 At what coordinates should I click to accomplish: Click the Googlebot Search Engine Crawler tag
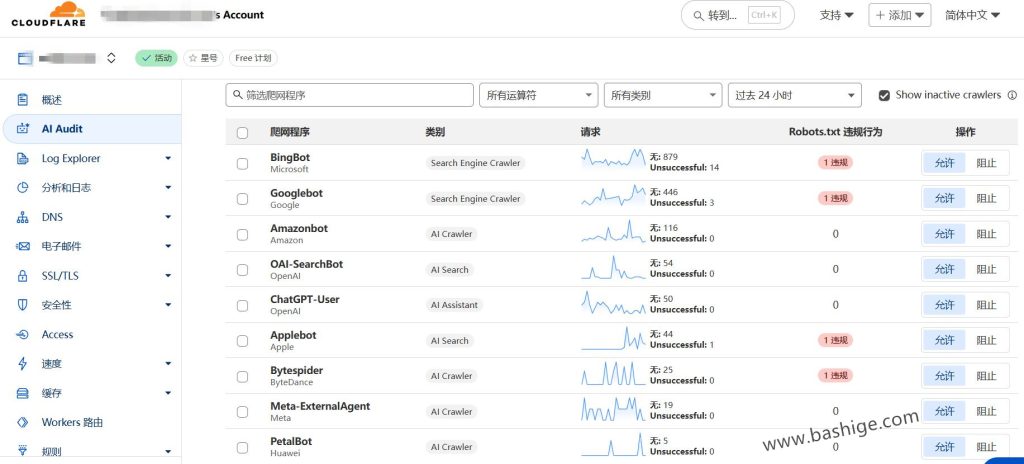[x=475, y=199]
